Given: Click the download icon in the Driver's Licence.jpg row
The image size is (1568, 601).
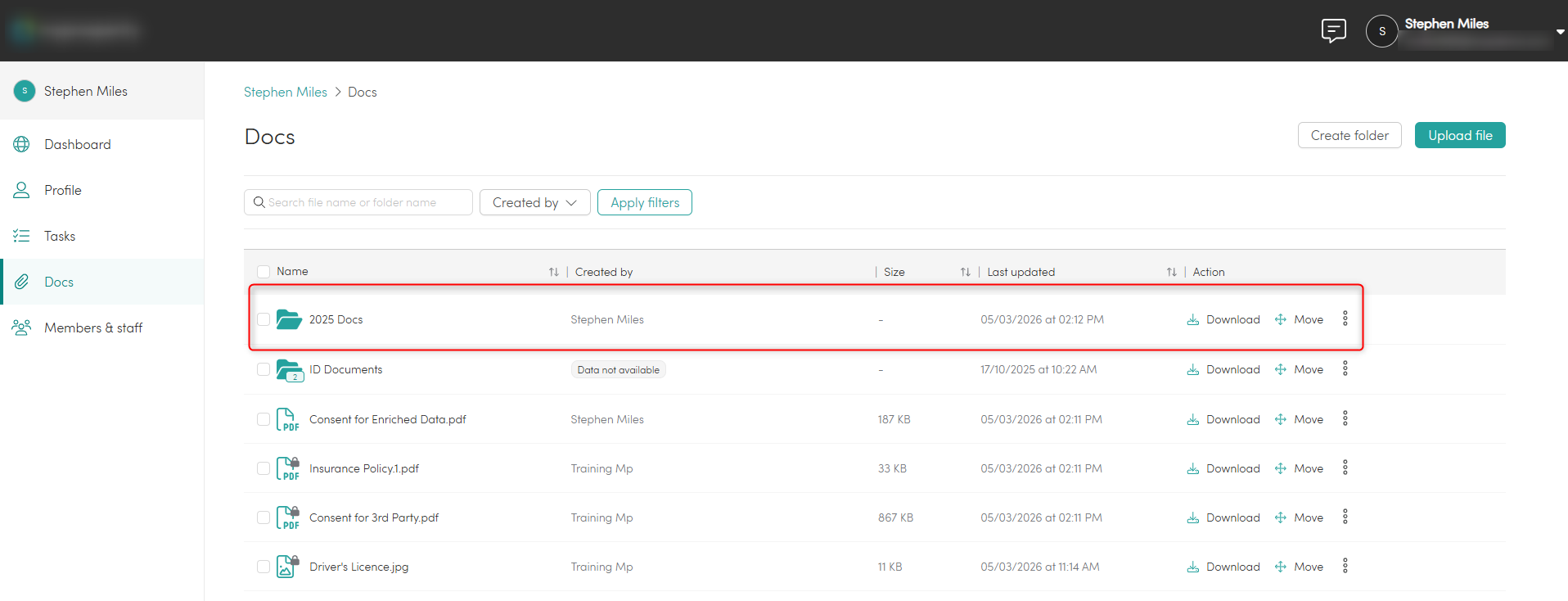Looking at the screenshot, I should [1193, 567].
